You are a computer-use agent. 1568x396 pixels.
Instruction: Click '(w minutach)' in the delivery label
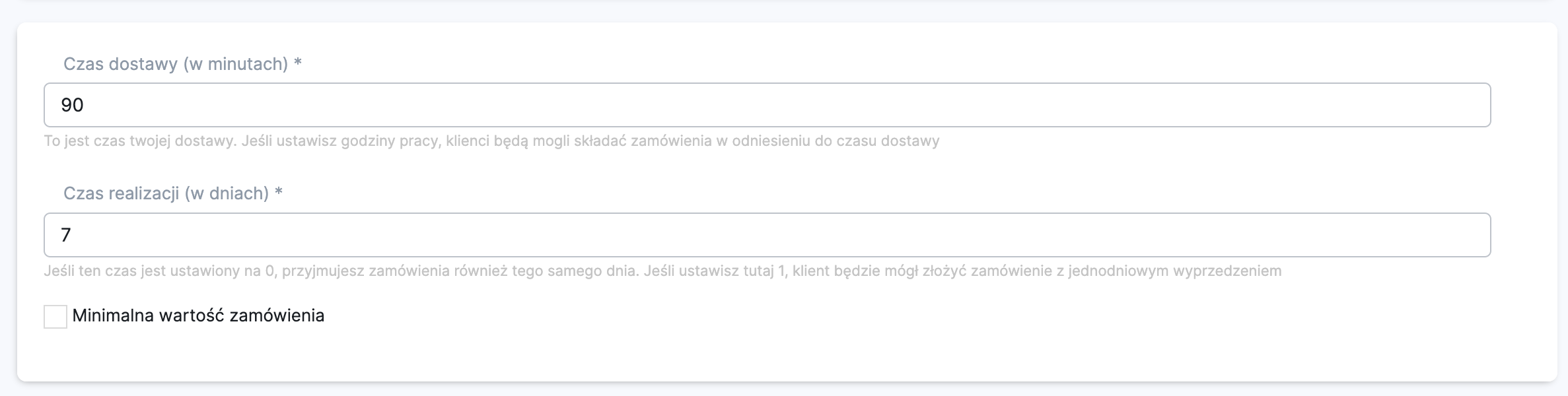236,64
